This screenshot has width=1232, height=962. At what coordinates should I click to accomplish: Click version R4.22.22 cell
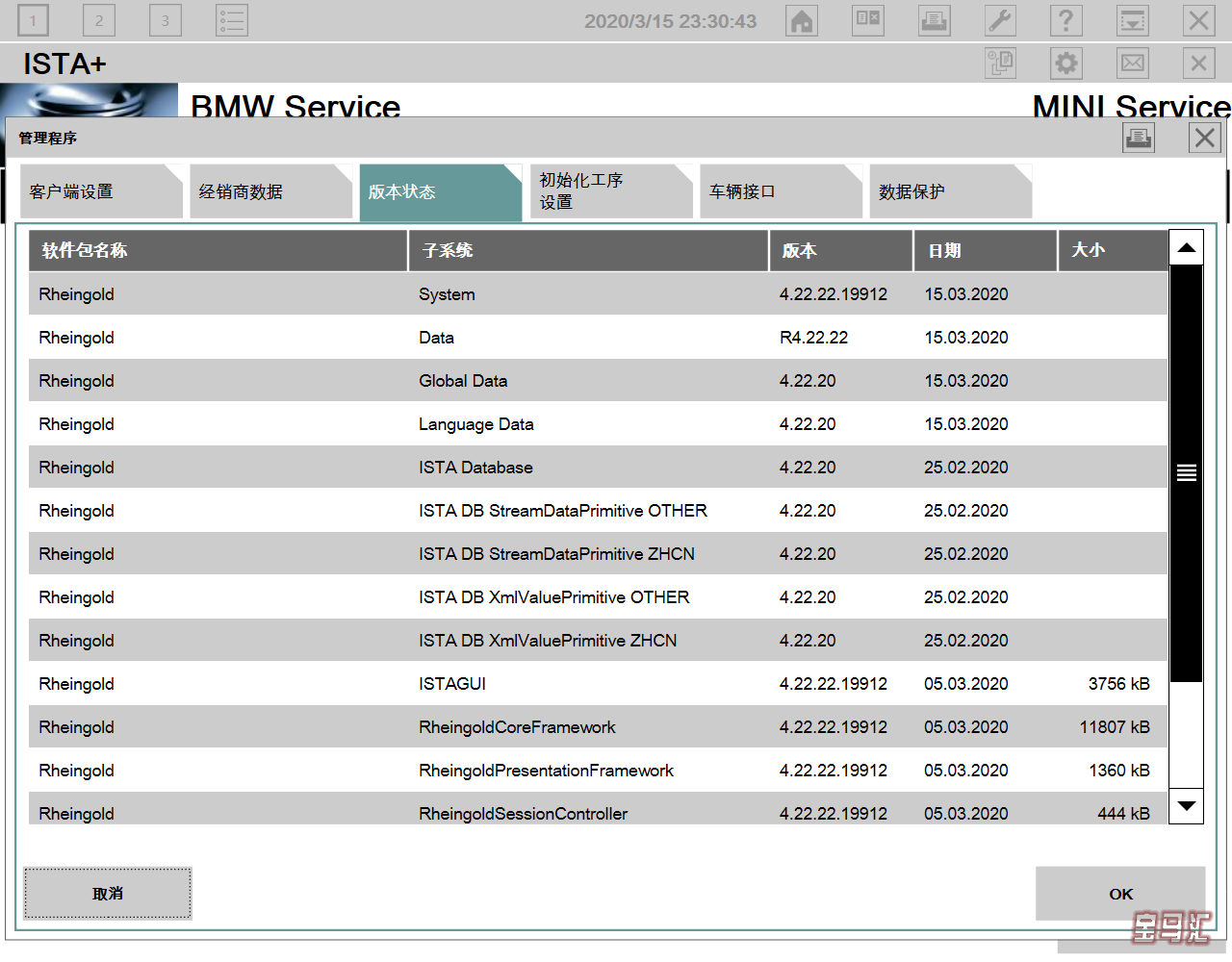(x=813, y=338)
